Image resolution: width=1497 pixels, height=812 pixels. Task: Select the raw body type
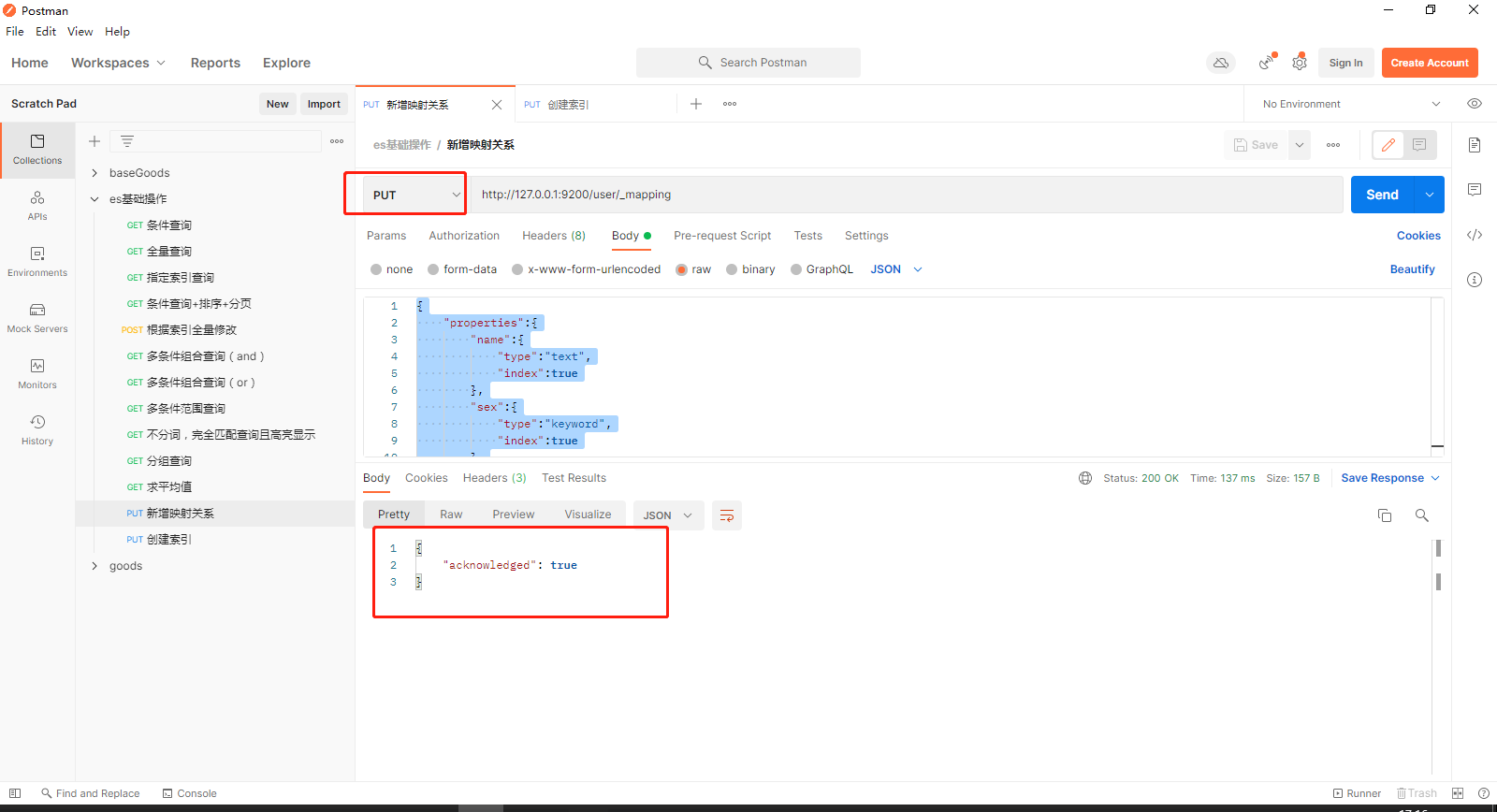pos(682,269)
